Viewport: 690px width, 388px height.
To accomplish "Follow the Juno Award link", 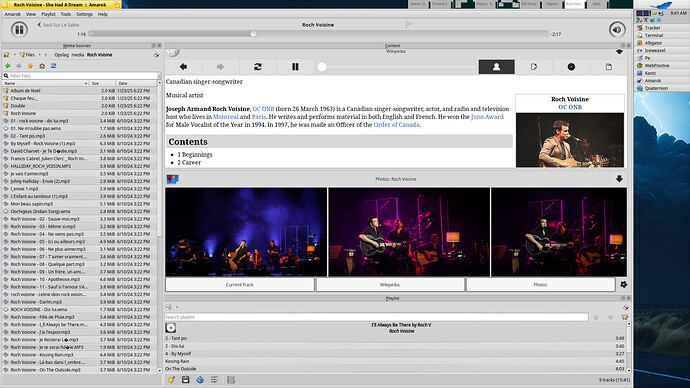I will pyautogui.click(x=487, y=117).
